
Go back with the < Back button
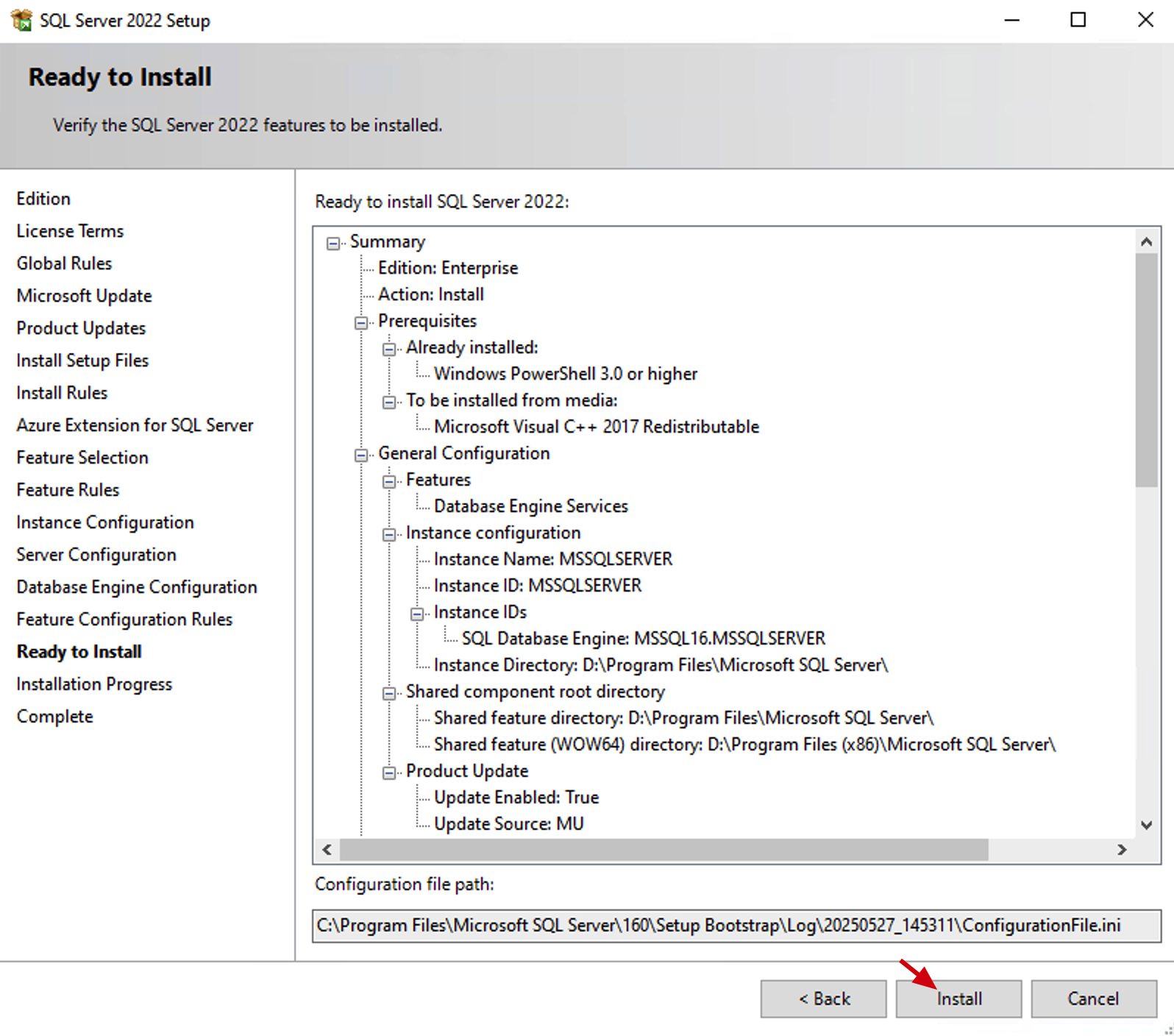point(823,998)
